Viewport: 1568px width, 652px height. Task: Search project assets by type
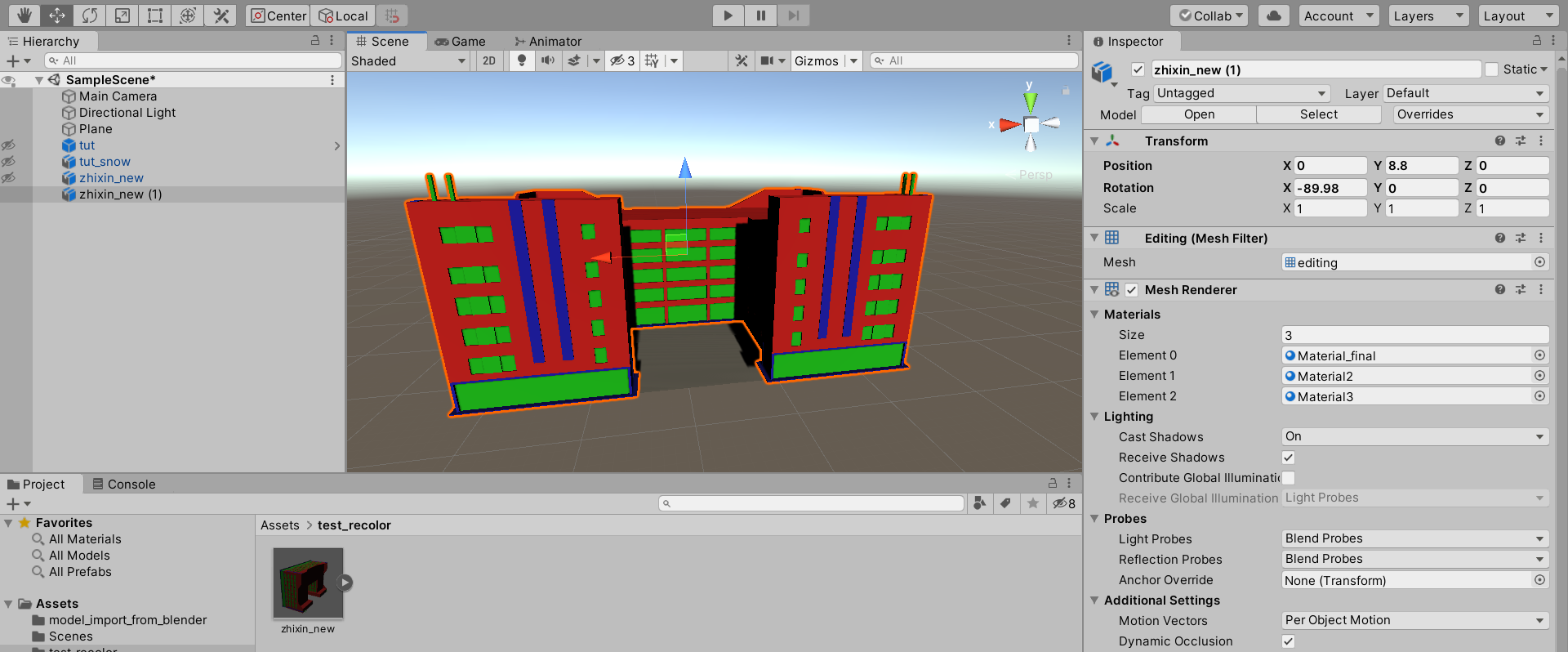pos(980,503)
